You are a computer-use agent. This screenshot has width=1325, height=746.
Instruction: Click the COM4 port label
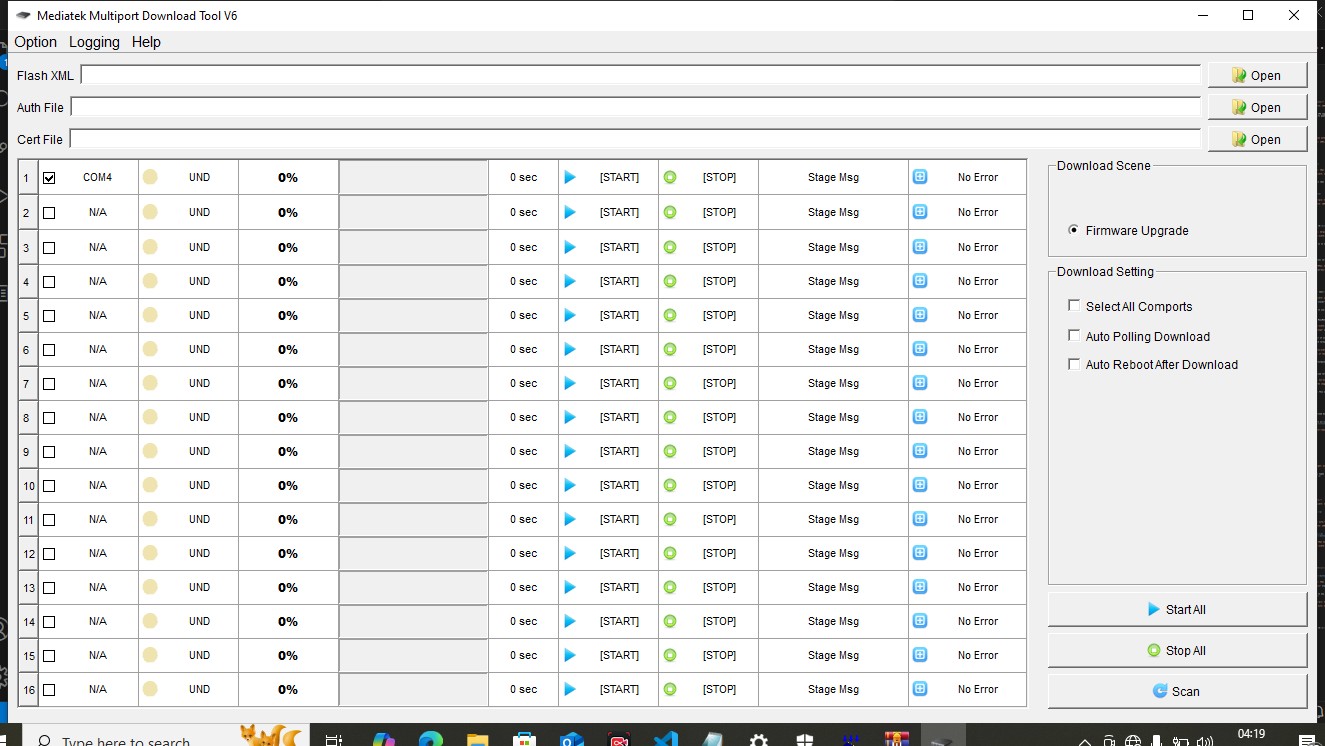[x=97, y=177]
